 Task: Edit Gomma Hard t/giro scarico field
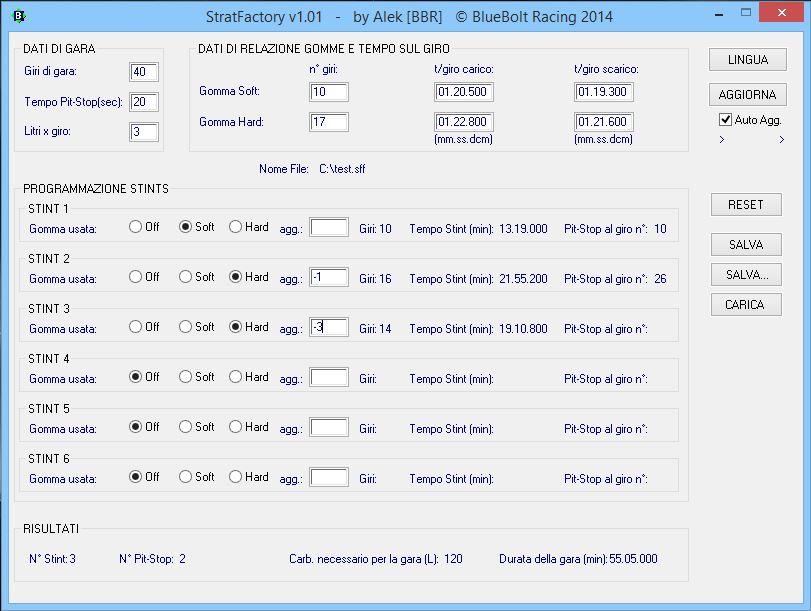click(604, 122)
